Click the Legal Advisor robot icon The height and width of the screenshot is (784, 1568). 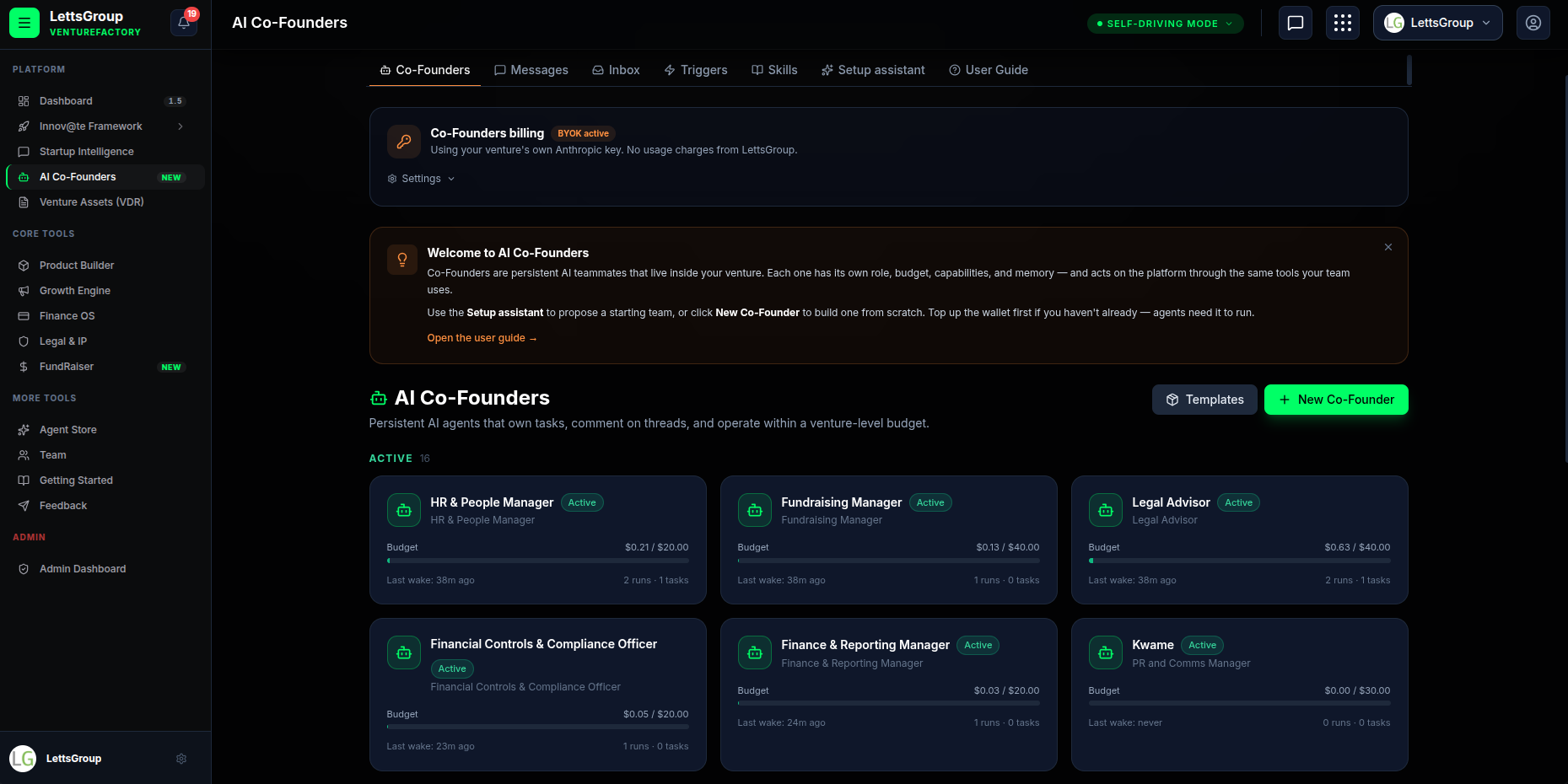coord(1106,510)
